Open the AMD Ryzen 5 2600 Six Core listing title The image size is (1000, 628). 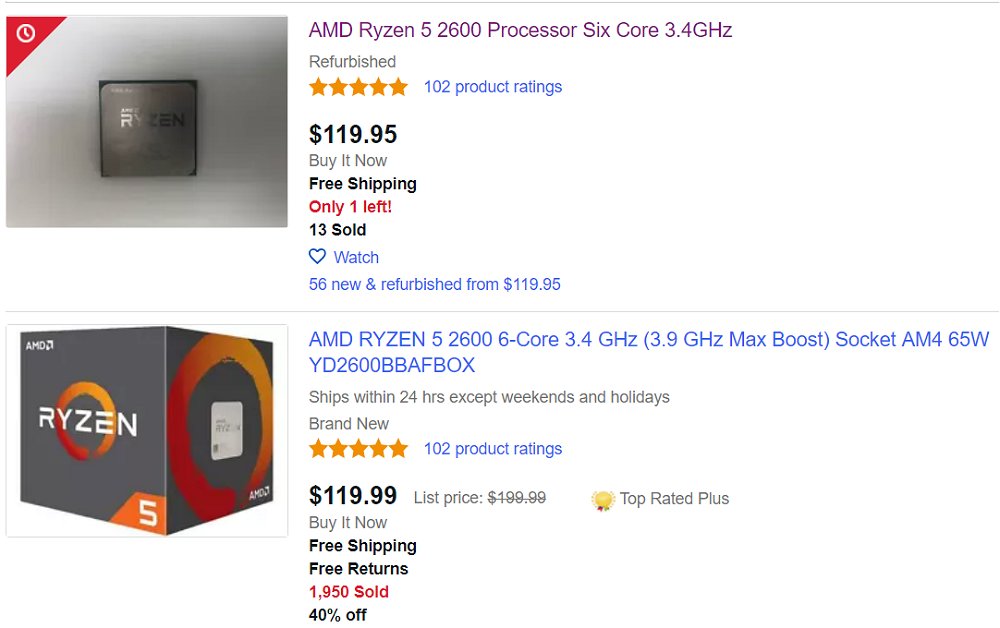[x=520, y=30]
